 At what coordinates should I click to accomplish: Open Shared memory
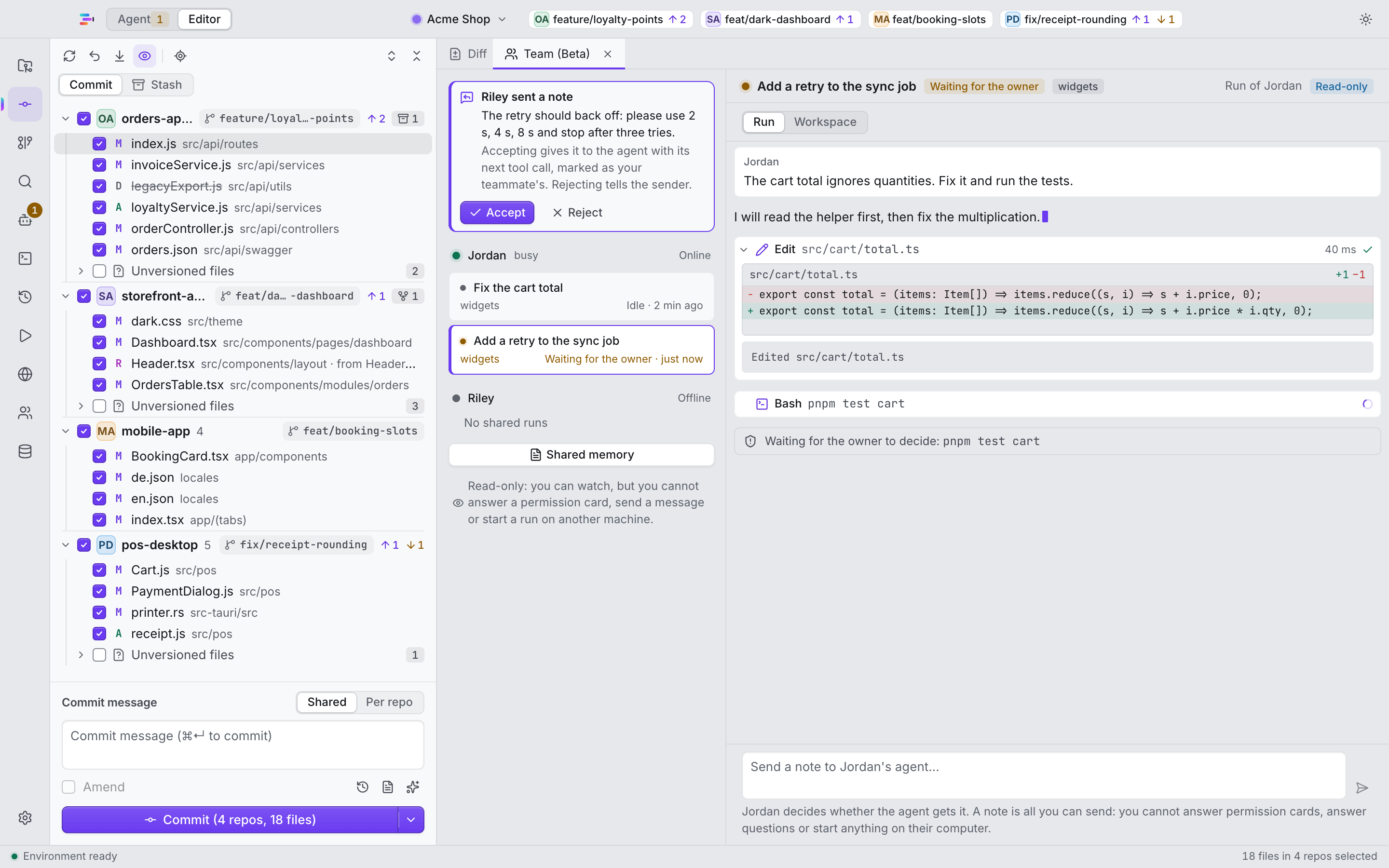pyautogui.click(x=582, y=455)
